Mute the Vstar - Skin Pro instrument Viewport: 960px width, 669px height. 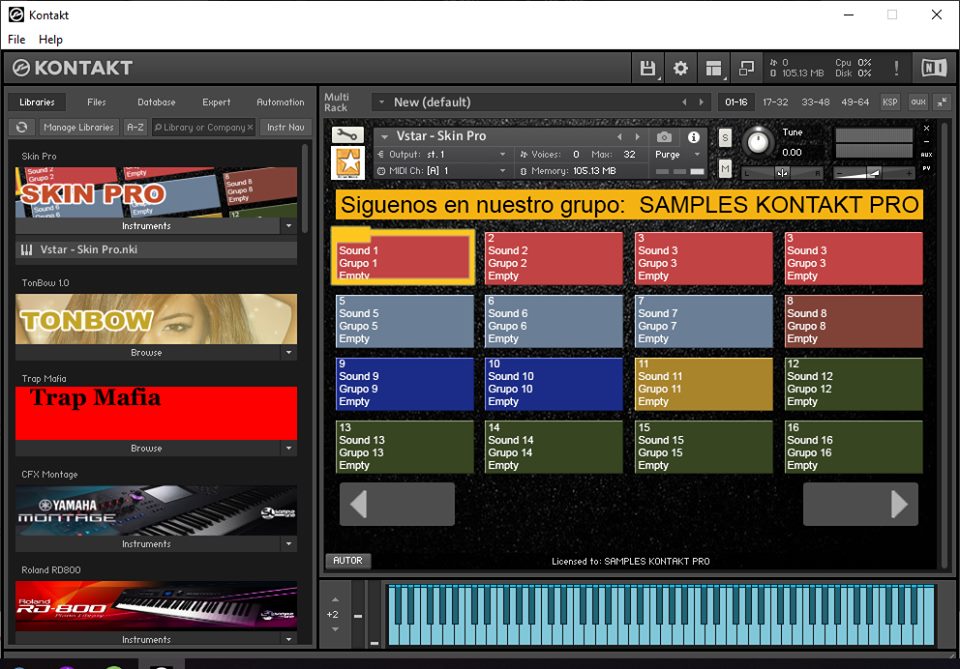pyautogui.click(x=724, y=167)
